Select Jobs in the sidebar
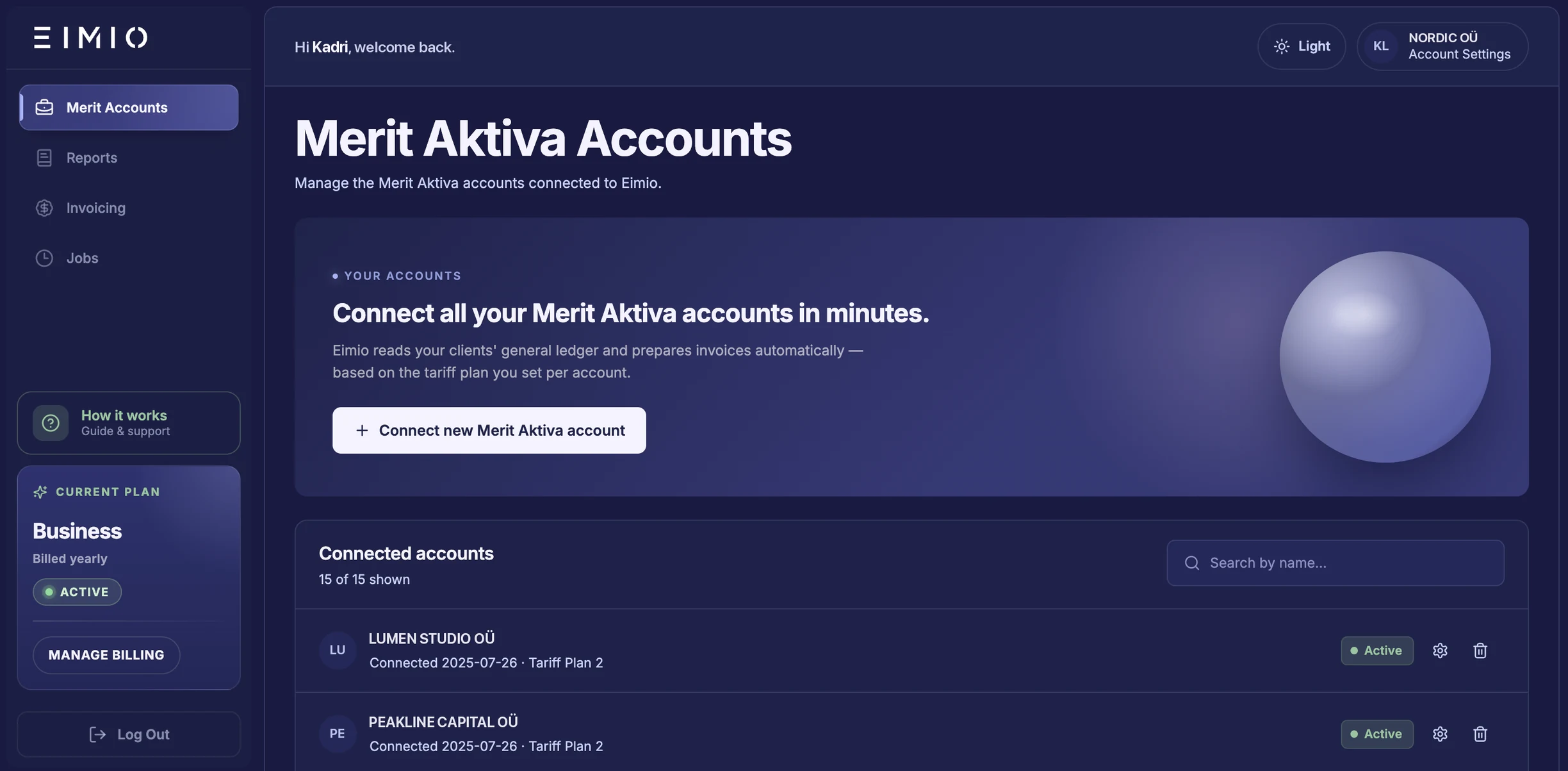 coord(129,258)
